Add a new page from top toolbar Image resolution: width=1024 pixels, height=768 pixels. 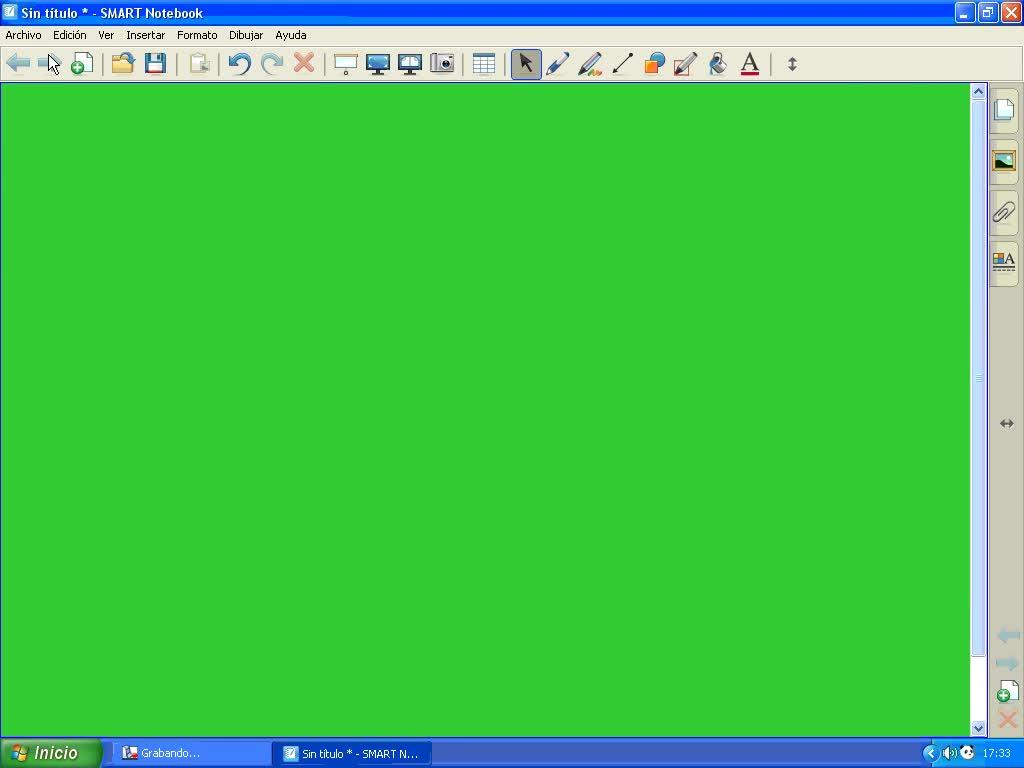(x=82, y=63)
